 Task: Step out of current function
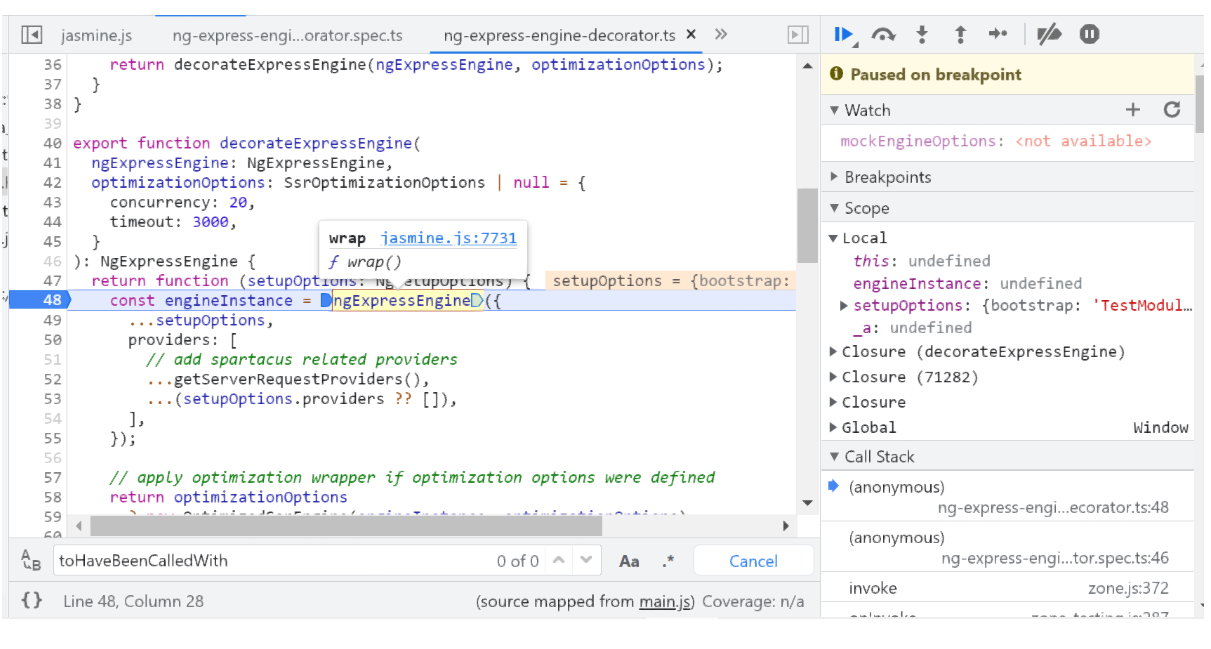[x=960, y=35]
